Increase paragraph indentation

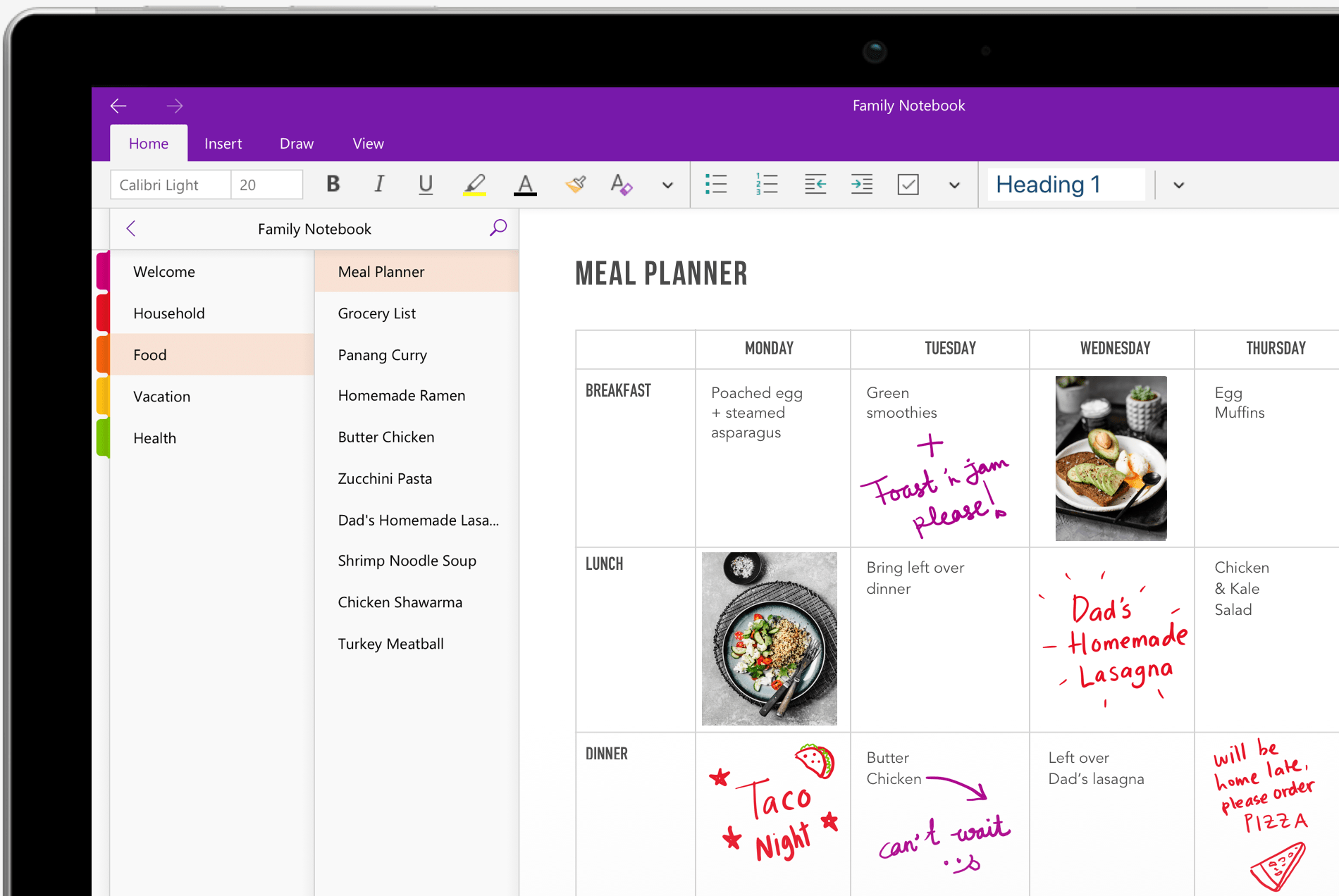pyautogui.click(x=861, y=185)
